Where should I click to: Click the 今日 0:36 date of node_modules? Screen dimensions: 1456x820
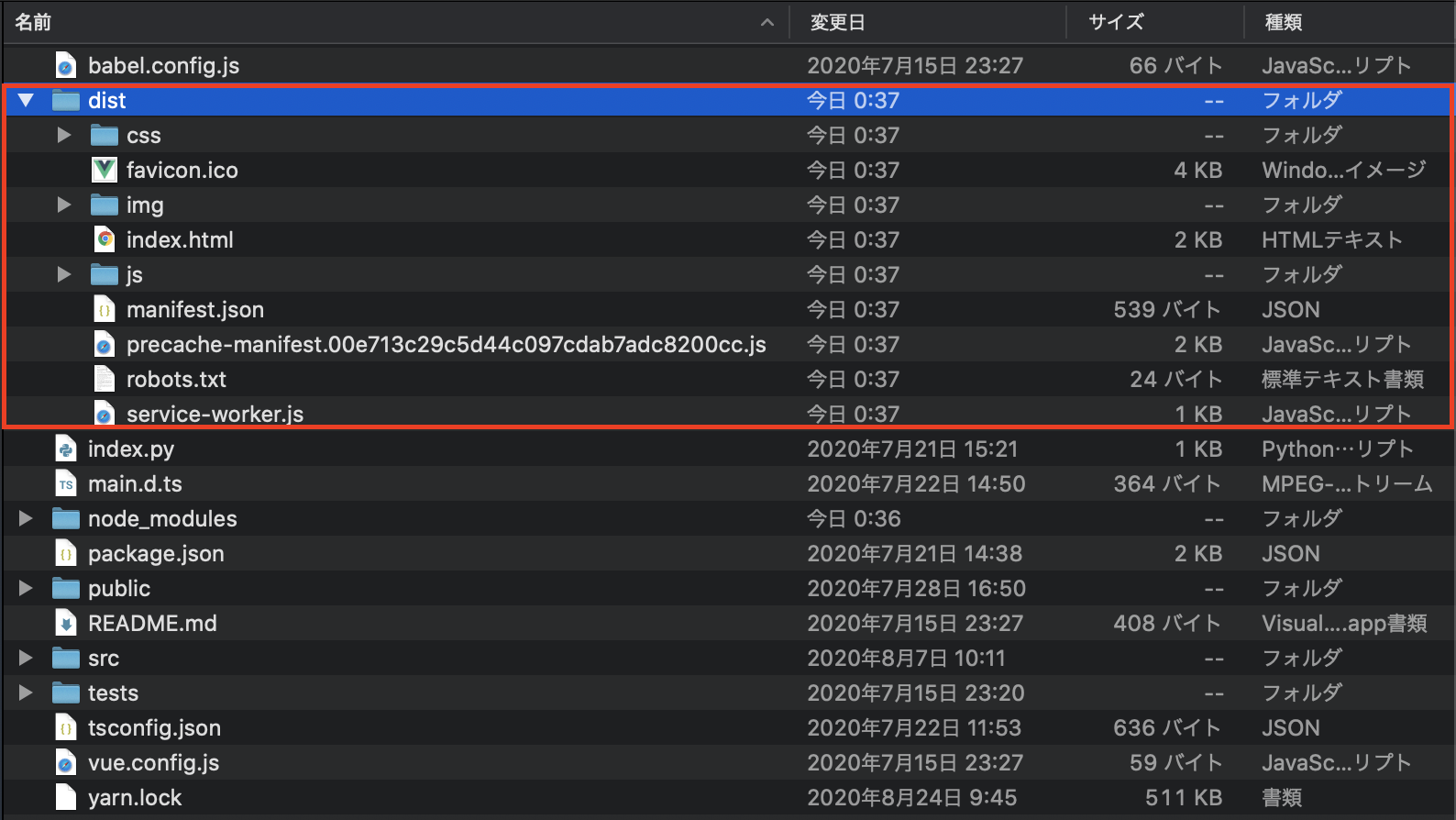[854, 518]
